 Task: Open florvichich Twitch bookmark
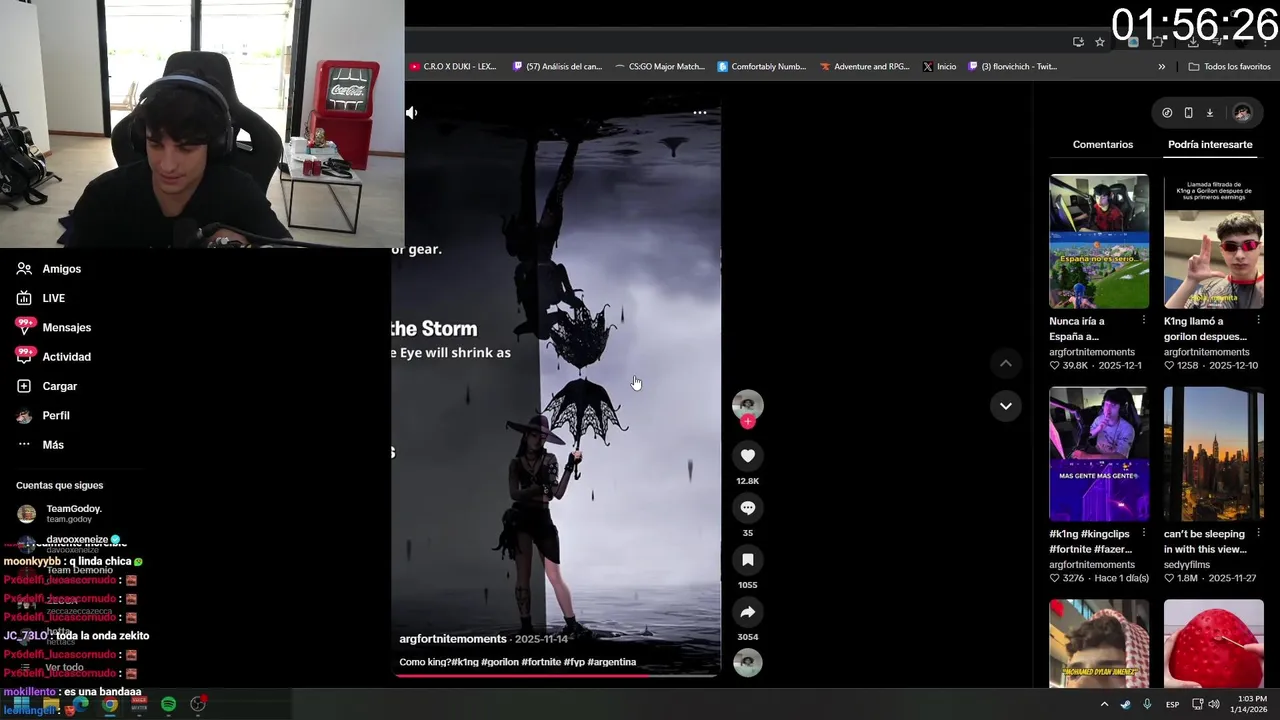click(x=1012, y=67)
